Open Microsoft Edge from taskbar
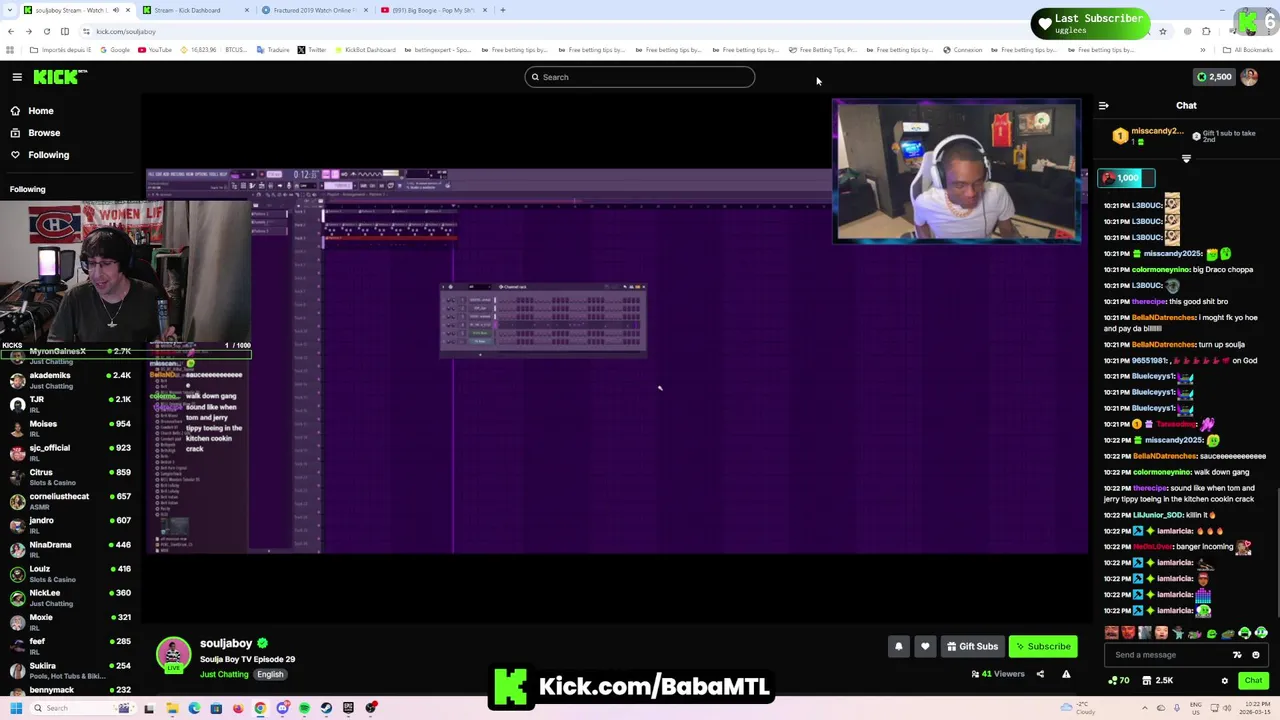Image resolution: width=1280 pixels, height=720 pixels. click(x=194, y=708)
